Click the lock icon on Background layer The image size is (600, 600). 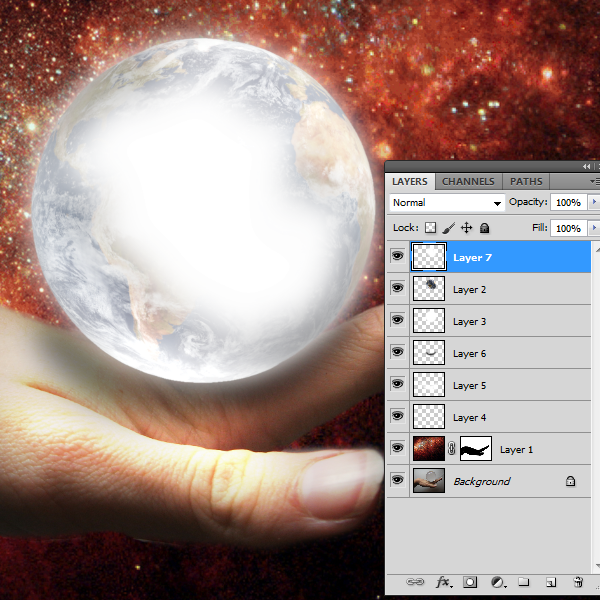(x=570, y=481)
